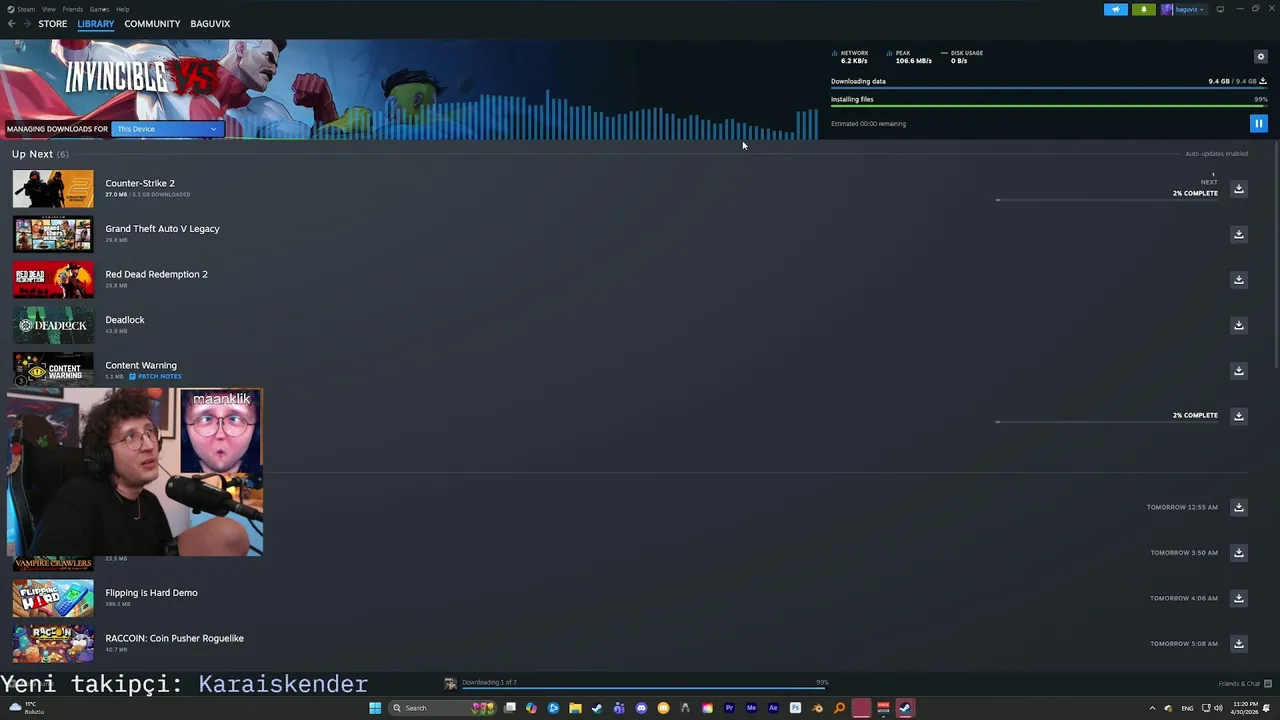
Task: Switch to Big Picture mode icon
Action: [x=1220, y=9]
